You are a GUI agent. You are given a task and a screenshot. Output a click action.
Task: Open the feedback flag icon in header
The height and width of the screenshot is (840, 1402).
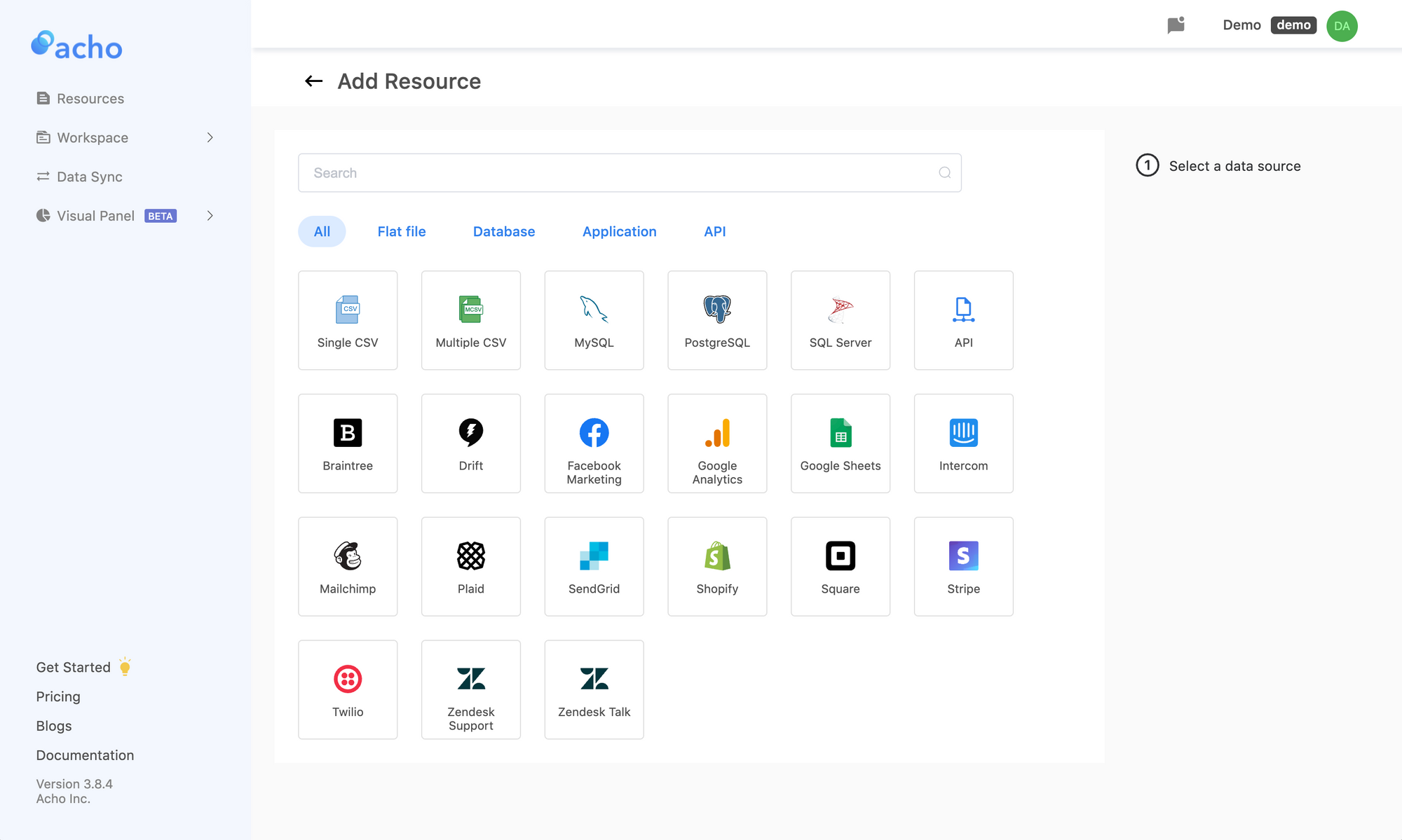point(1176,25)
